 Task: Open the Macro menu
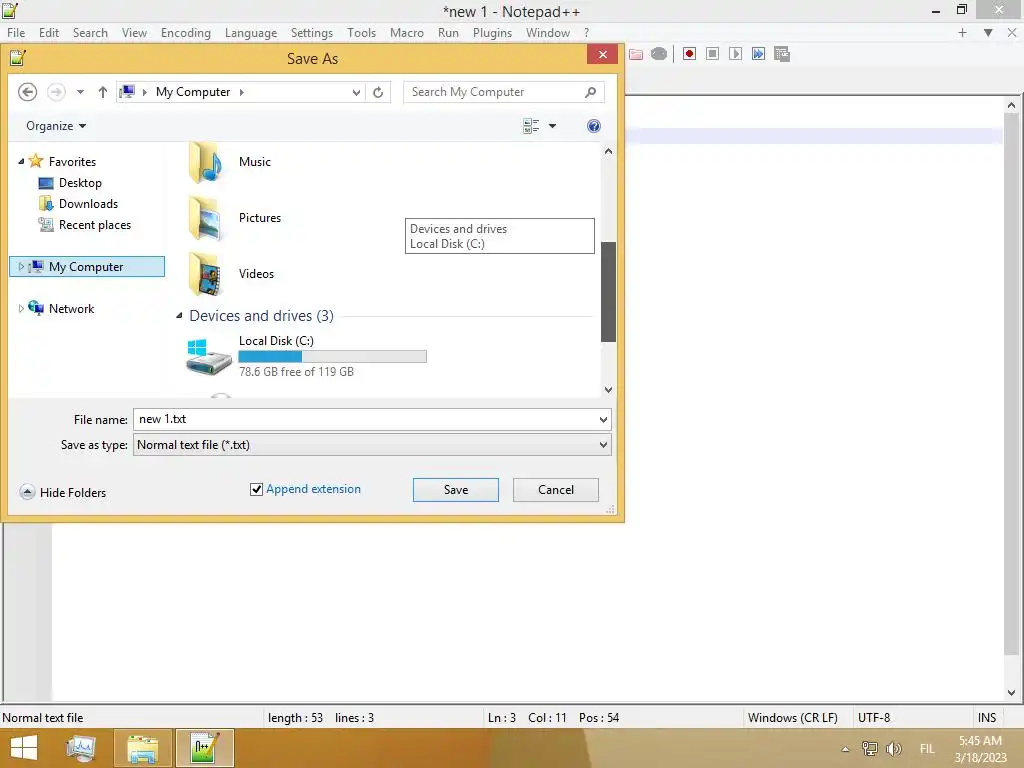tap(406, 33)
